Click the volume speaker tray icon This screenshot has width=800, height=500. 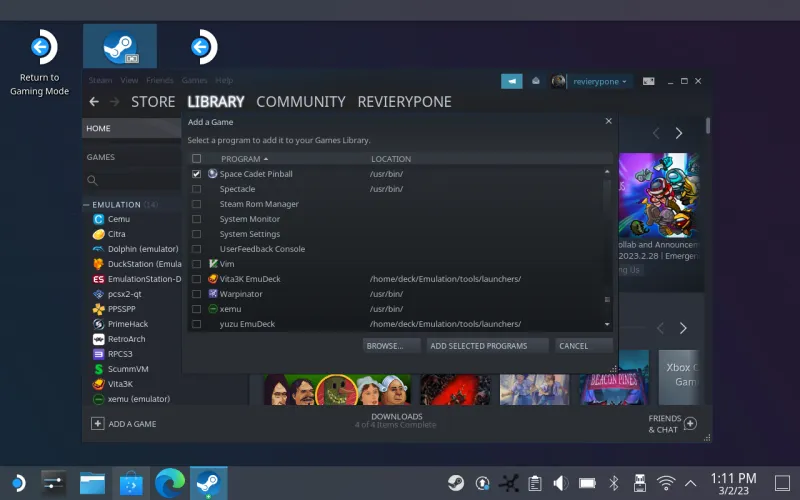pos(561,483)
